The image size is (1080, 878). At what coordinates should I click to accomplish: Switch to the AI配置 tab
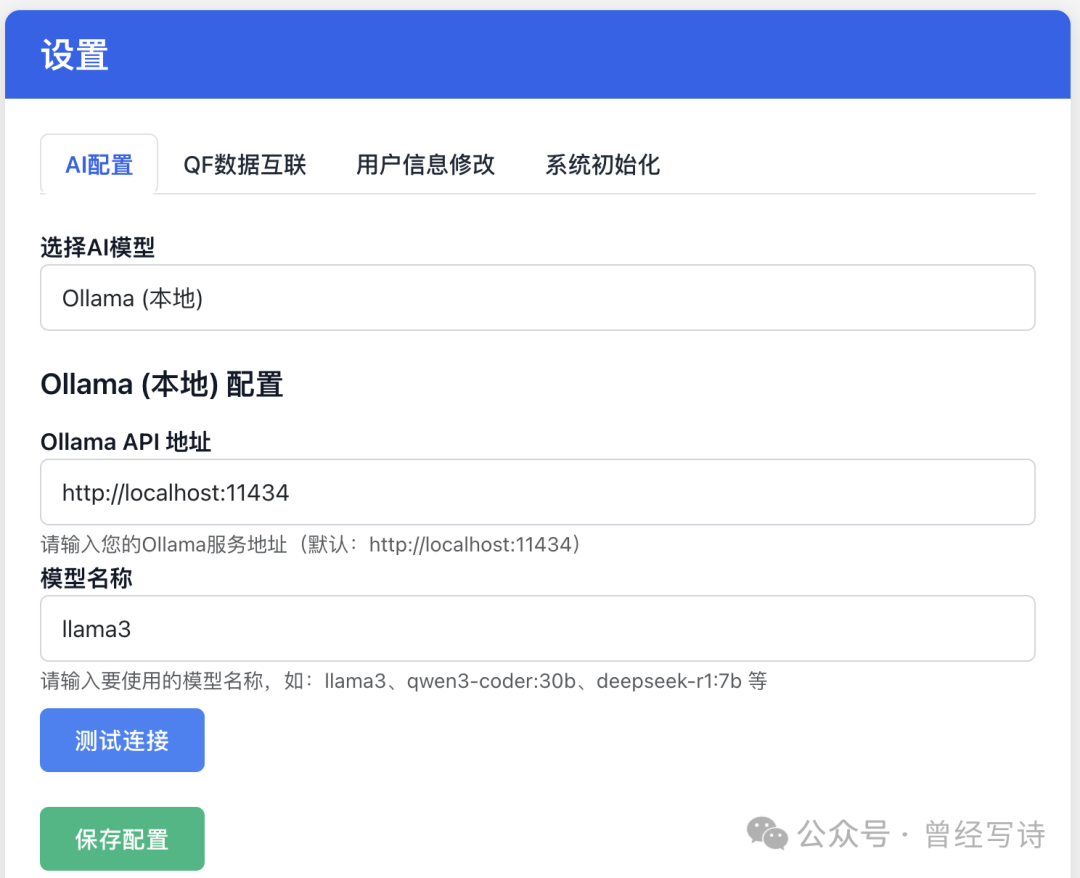[x=99, y=165]
